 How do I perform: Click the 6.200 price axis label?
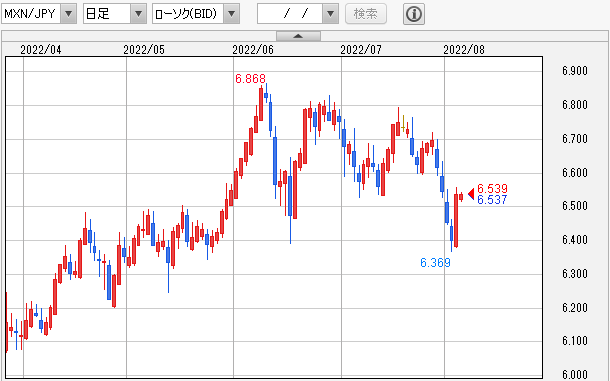pos(575,307)
